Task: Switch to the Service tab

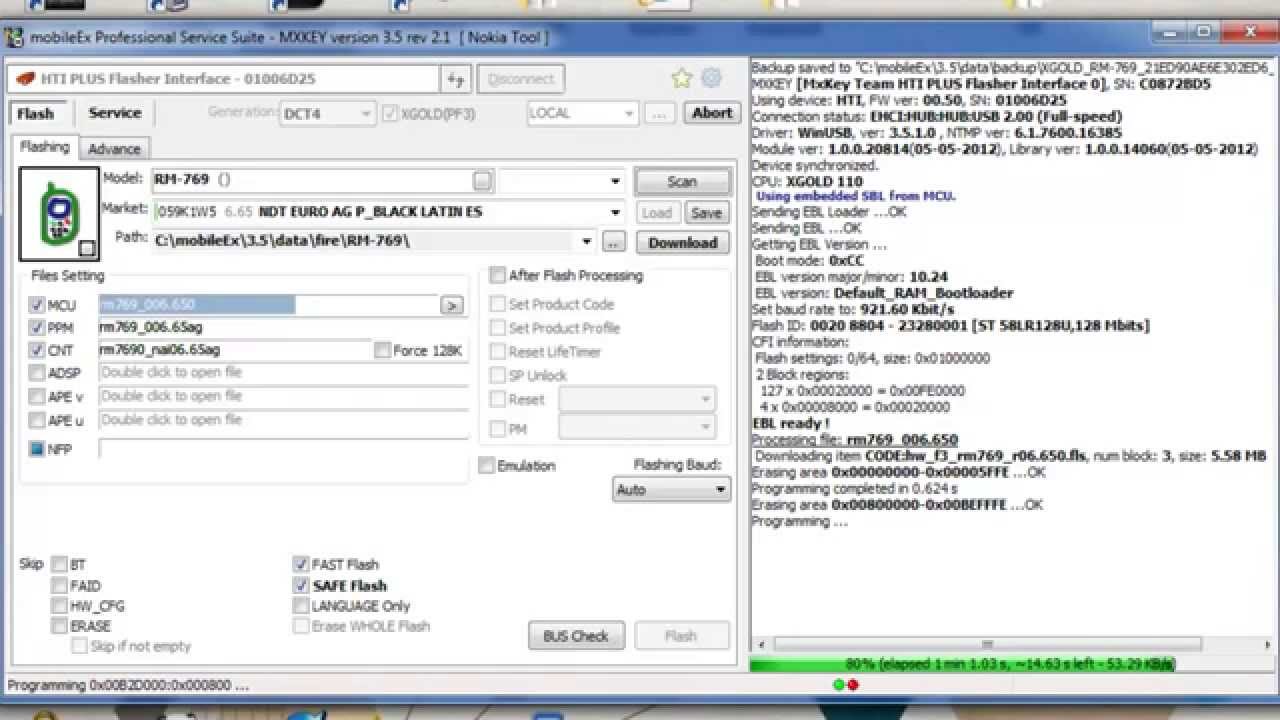Action: click(x=115, y=113)
